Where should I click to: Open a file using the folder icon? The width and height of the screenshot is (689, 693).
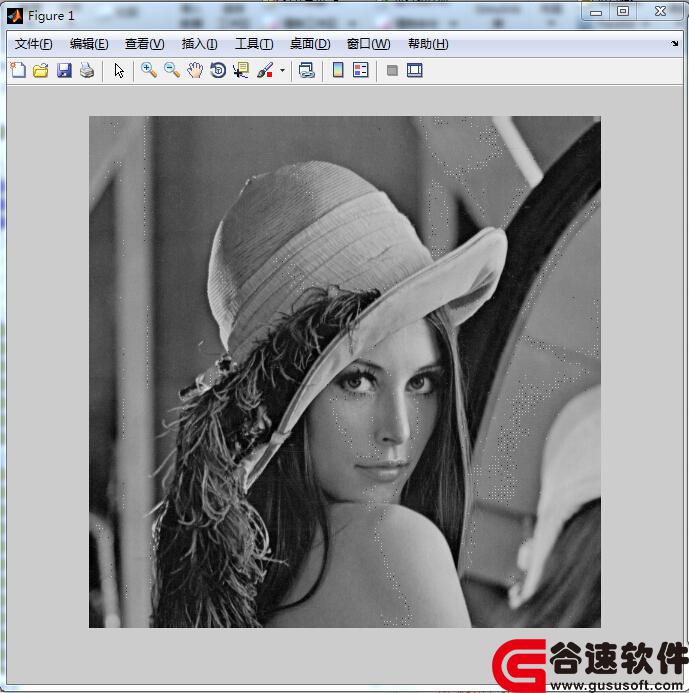tap(41, 70)
